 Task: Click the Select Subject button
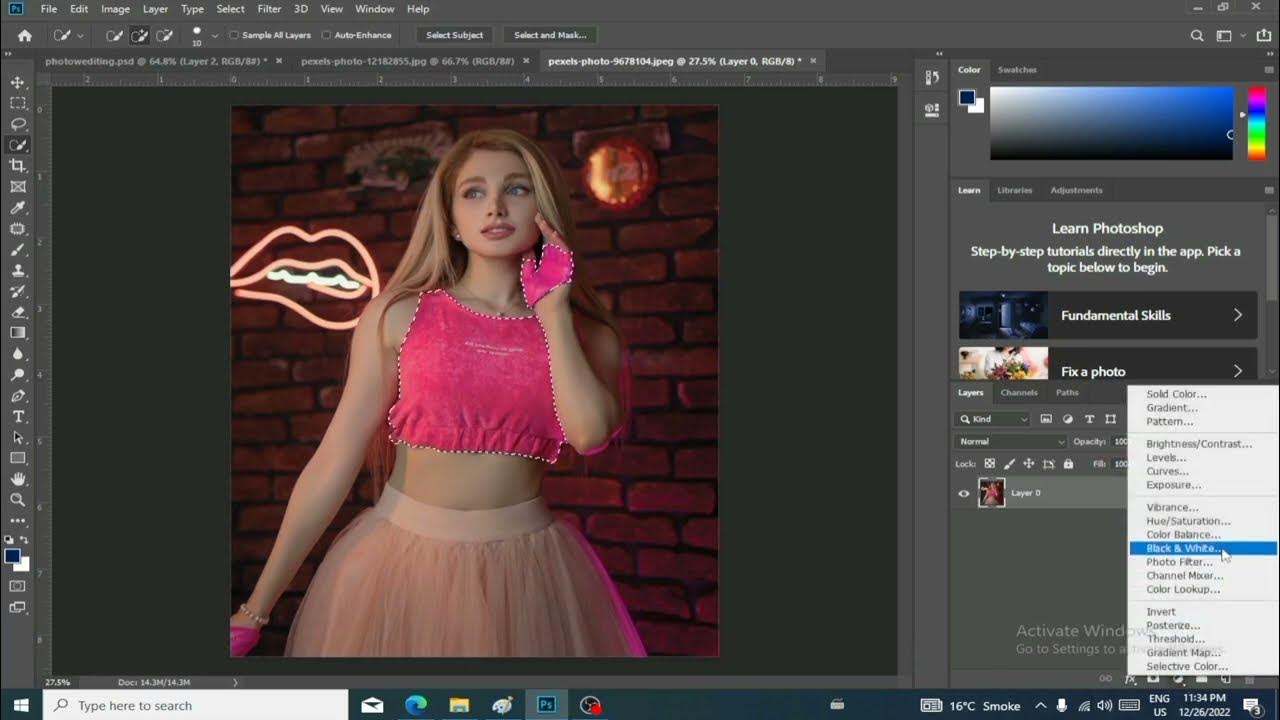point(454,35)
